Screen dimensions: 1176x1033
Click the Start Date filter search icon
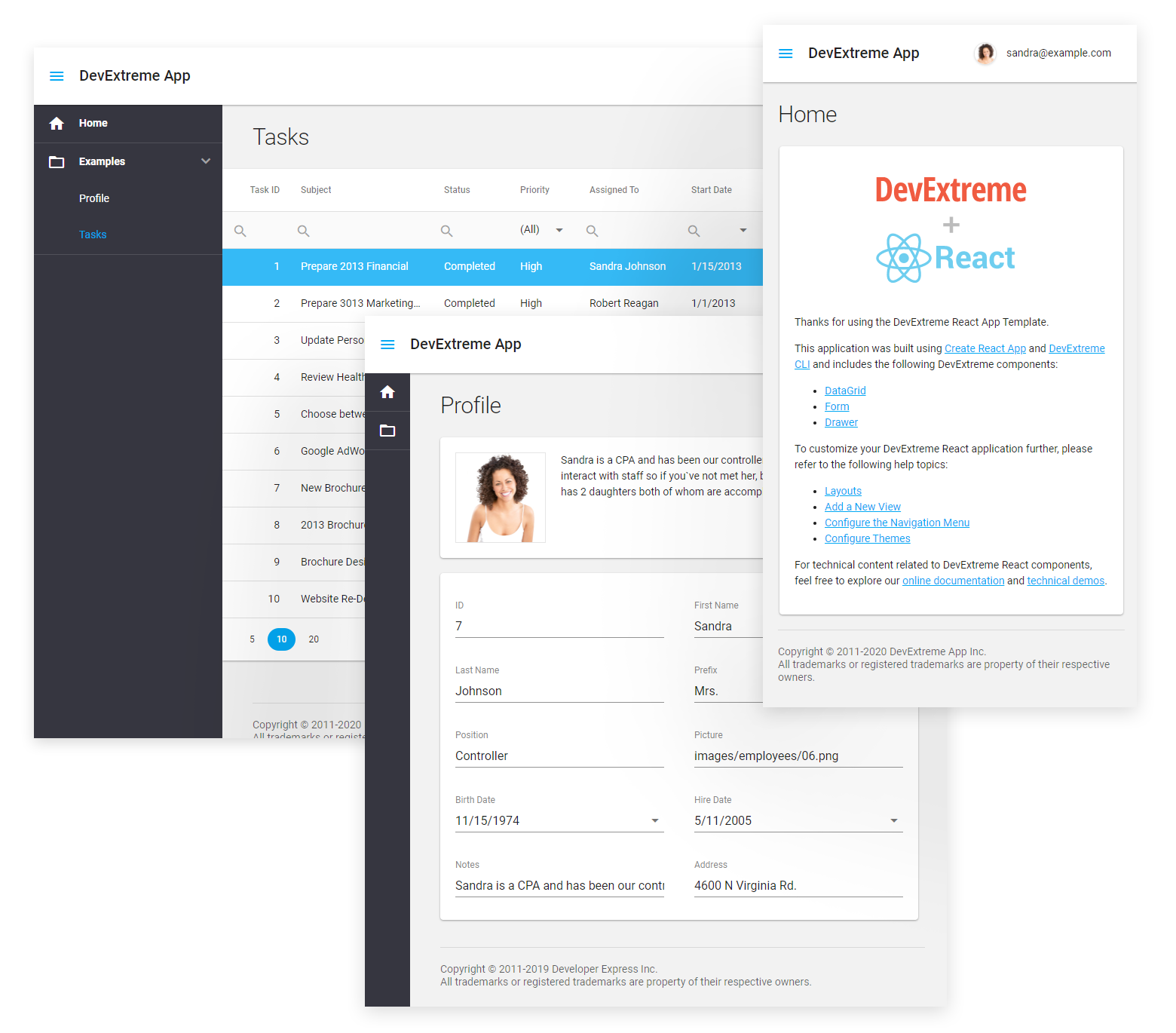pos(694,231)
